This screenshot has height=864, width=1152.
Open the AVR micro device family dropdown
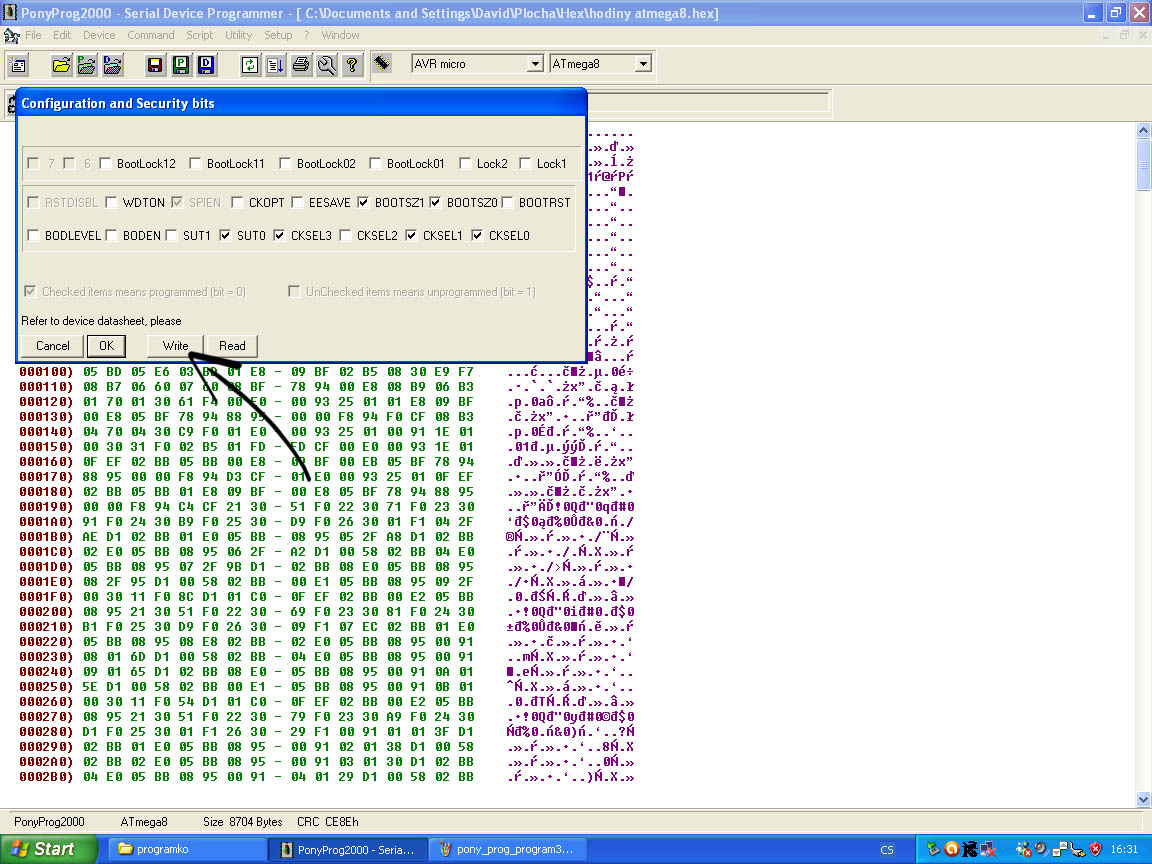536,64
